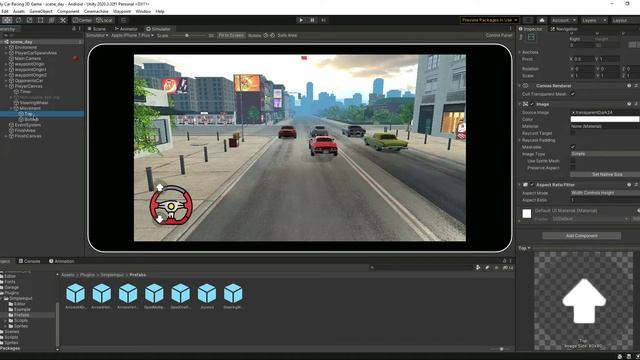The width and height of the screenshot is (640, 360).
Task: Click rotate device counterclockwise icon
Action: (x=266, y=36)
